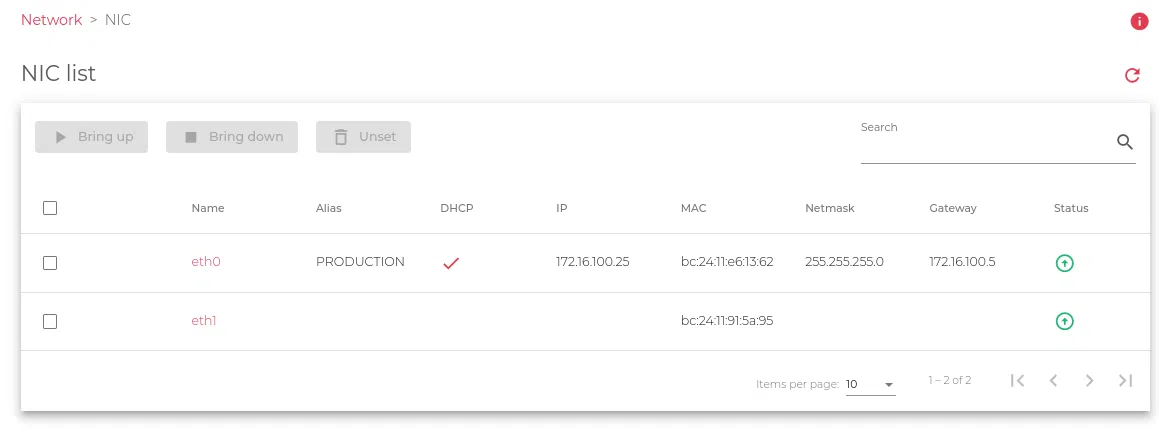The height and width of the screenshot is (431, 1159).
Task: Click the search magnifier icon
Action: click(1125, 142)
